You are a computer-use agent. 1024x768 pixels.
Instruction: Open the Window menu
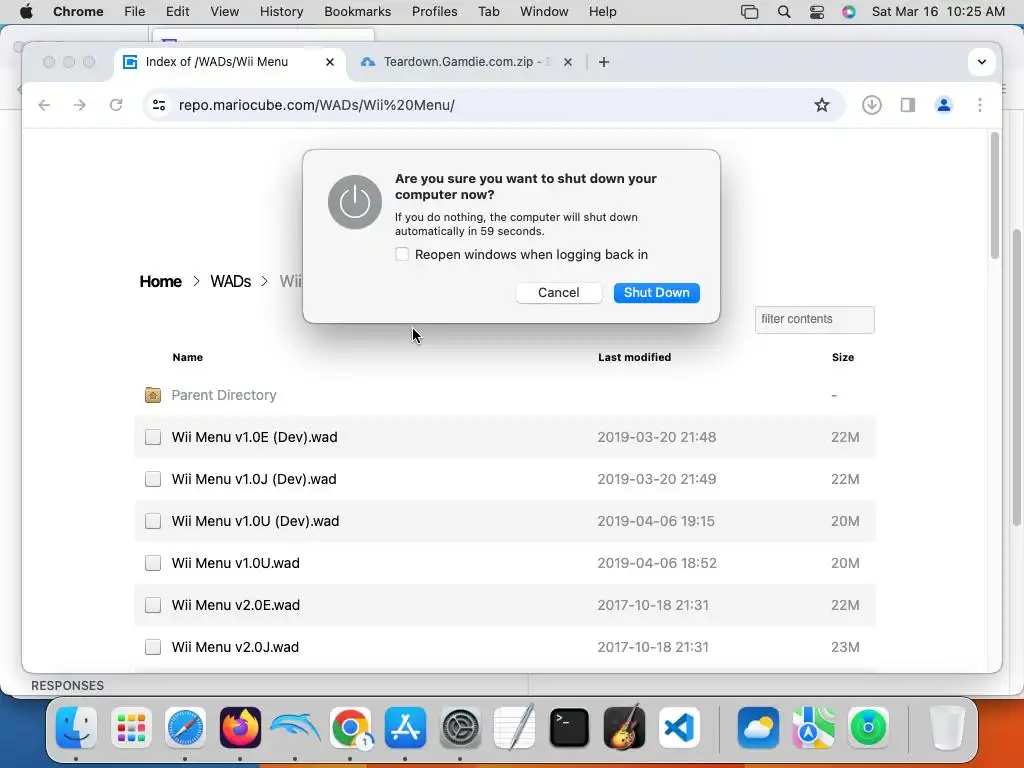click(x=544, y=12)
